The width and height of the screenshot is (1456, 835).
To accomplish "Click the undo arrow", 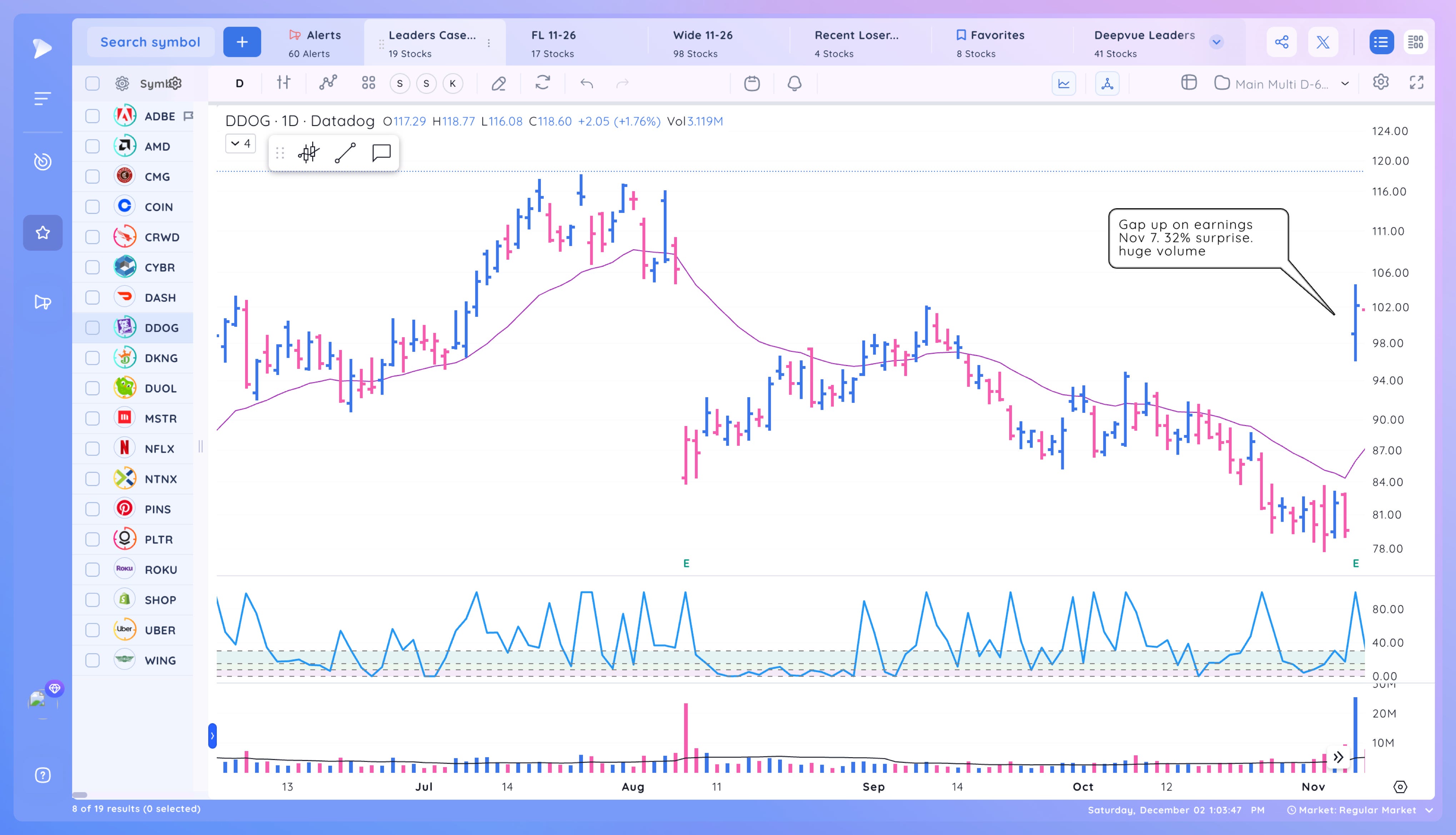I will tap(587, 84).
